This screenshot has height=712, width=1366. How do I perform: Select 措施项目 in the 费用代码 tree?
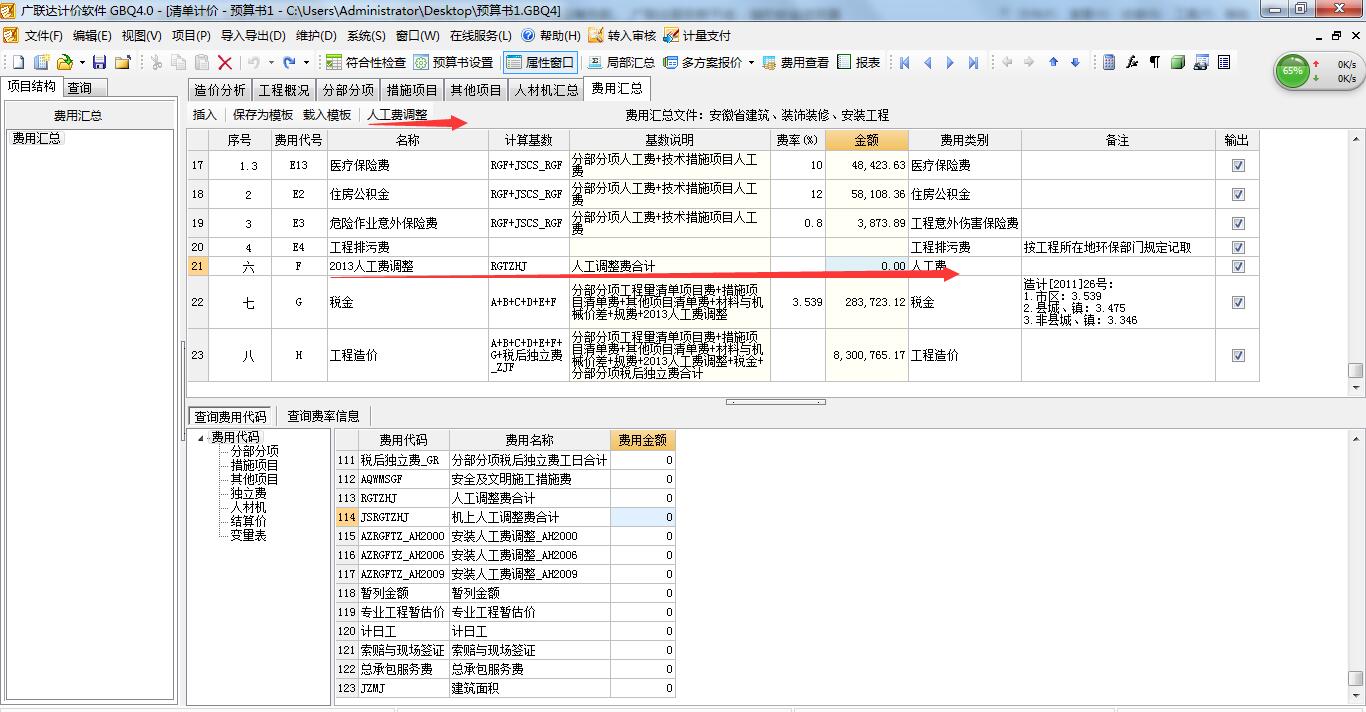tap(255, 465)
